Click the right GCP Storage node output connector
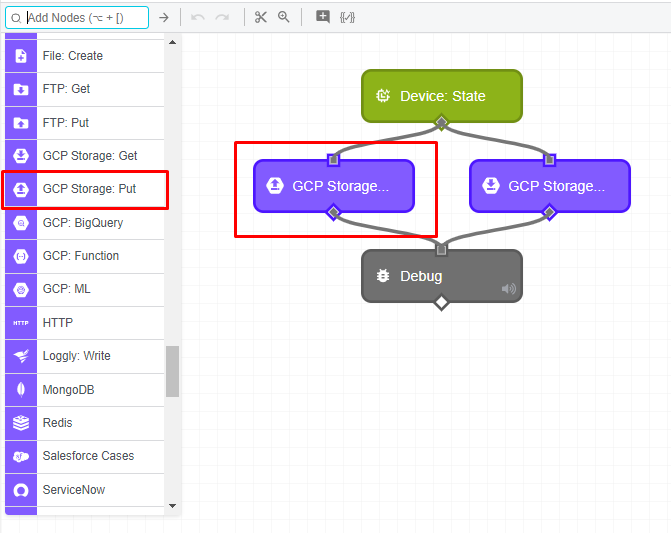Image resolution: width=671 pixels, height=533 pixels. pos(549,213)
